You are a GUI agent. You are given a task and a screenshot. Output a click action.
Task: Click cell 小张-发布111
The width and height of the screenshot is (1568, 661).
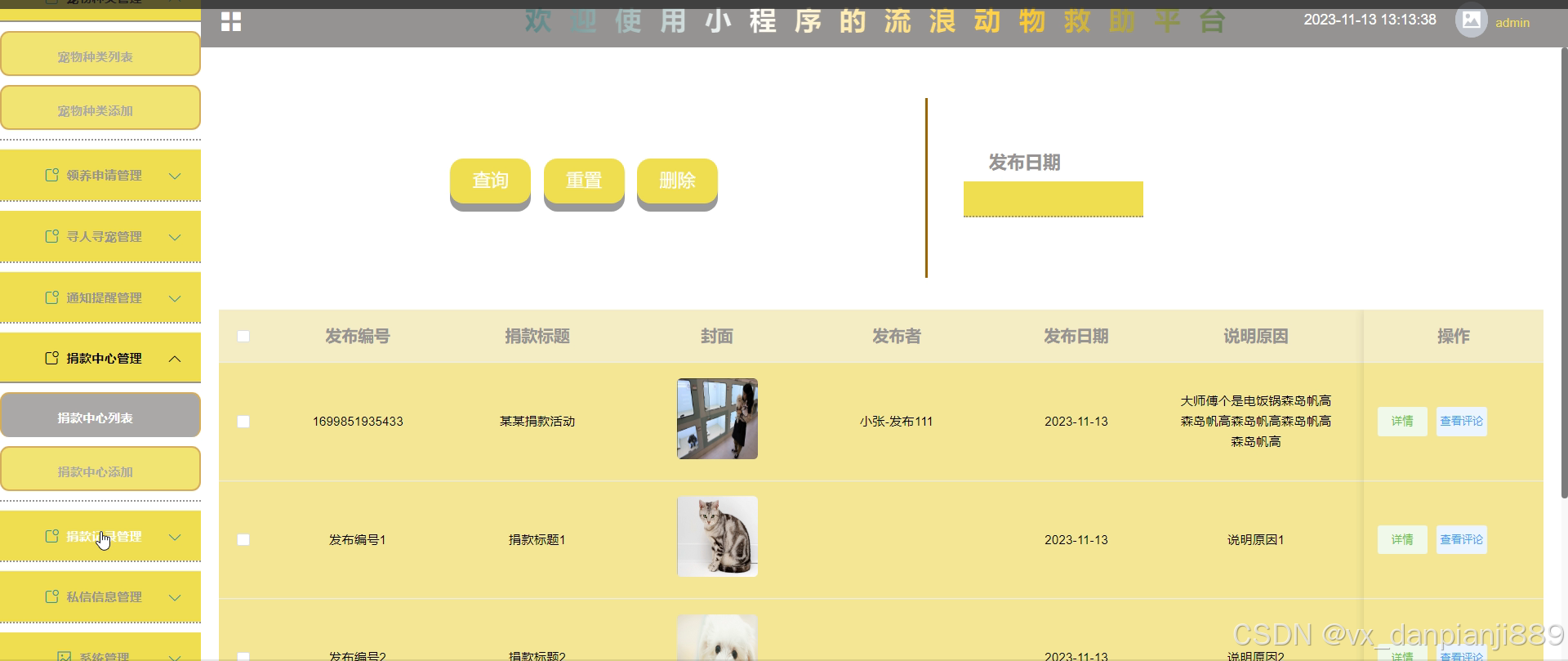(x=896, y=422)
